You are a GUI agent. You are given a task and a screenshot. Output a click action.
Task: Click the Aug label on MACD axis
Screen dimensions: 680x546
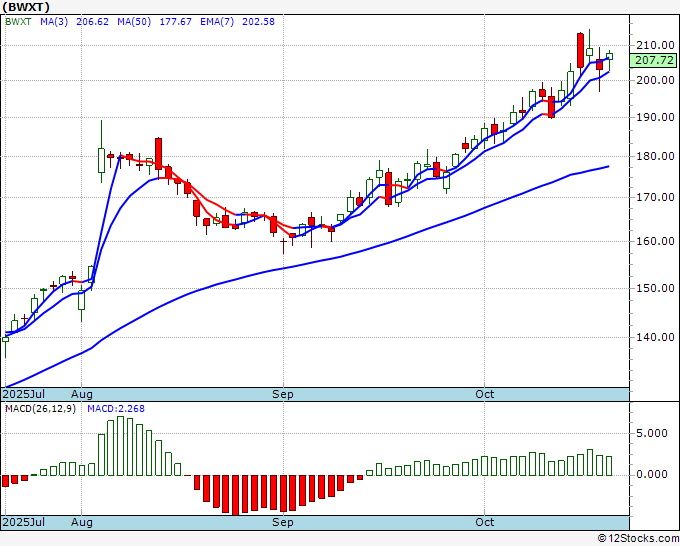tap(82, 523)
